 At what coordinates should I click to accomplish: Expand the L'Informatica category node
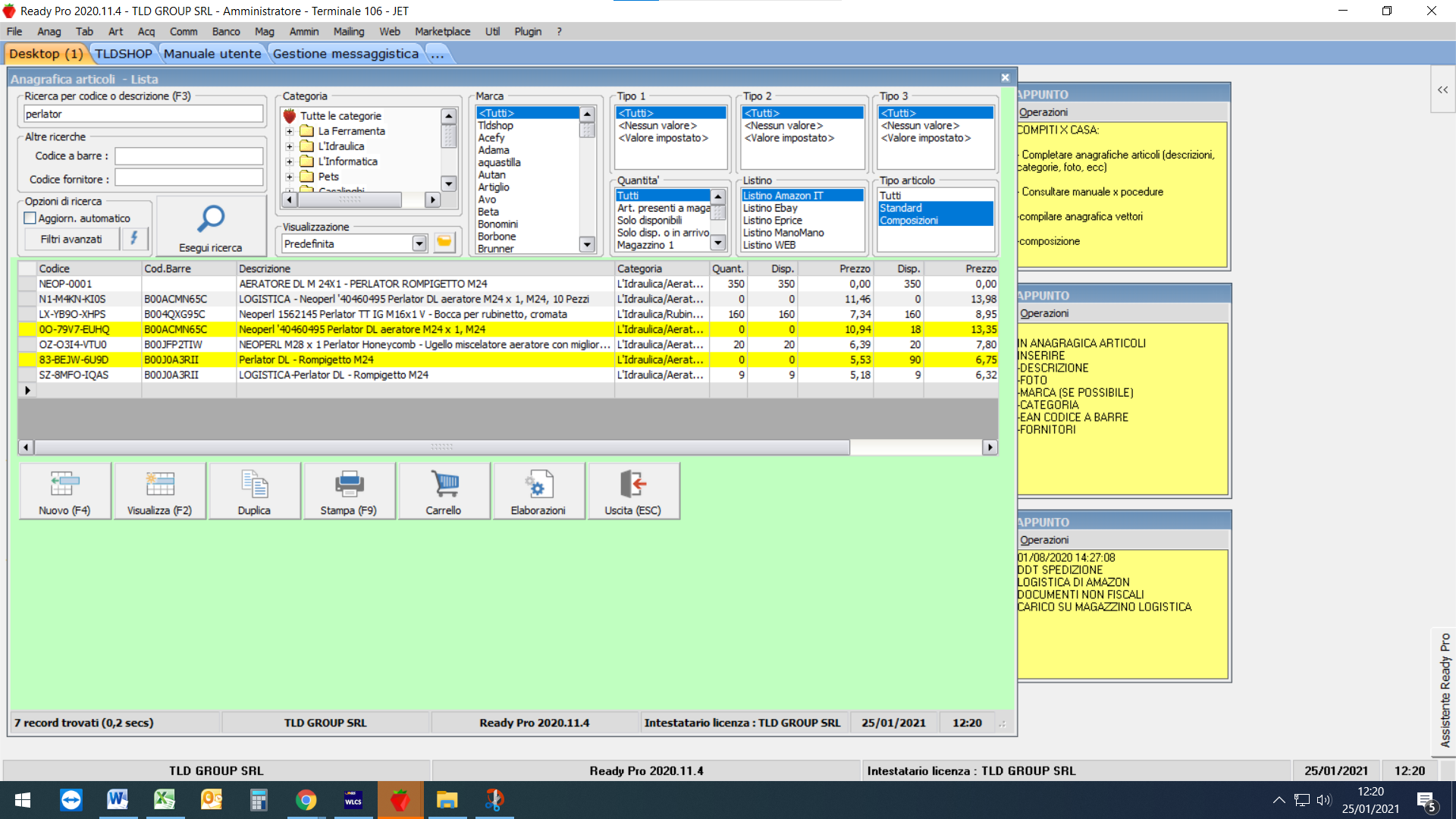289,162
